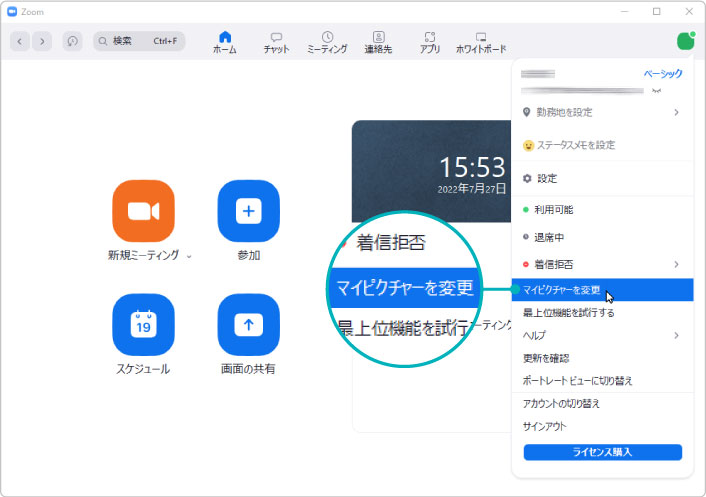This screenshot has height=497, width=706.
Task: Click Try top features (最上位機能を試行する)
Action: (x=602, y=312)
